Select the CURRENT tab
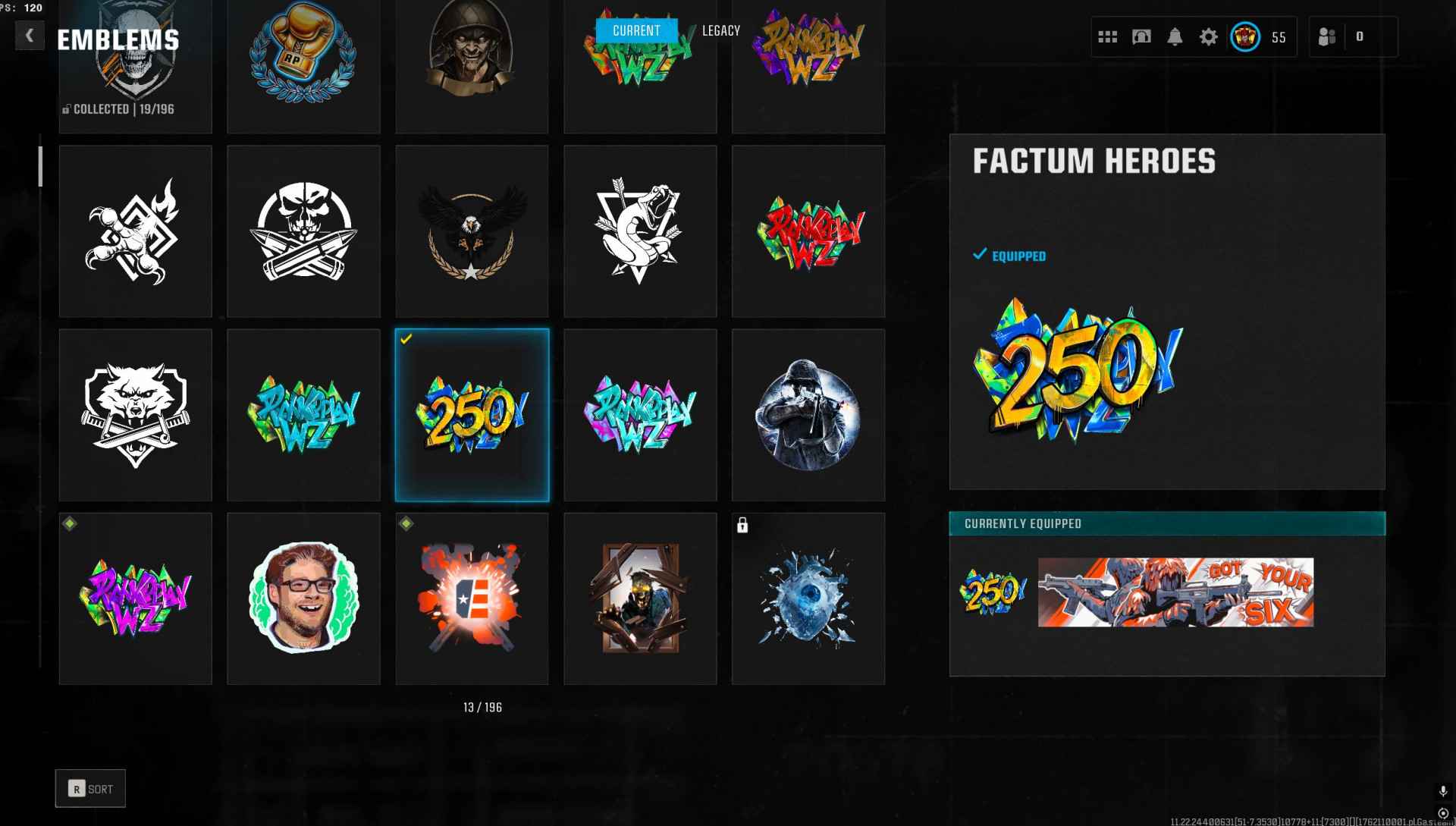The image size is (1456, 826). click(636, 30)
